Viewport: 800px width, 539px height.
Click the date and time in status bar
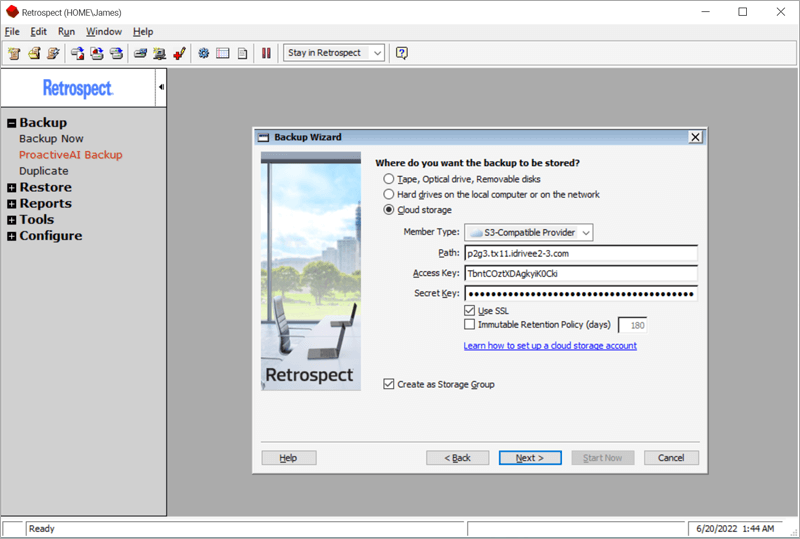(735, 529)
